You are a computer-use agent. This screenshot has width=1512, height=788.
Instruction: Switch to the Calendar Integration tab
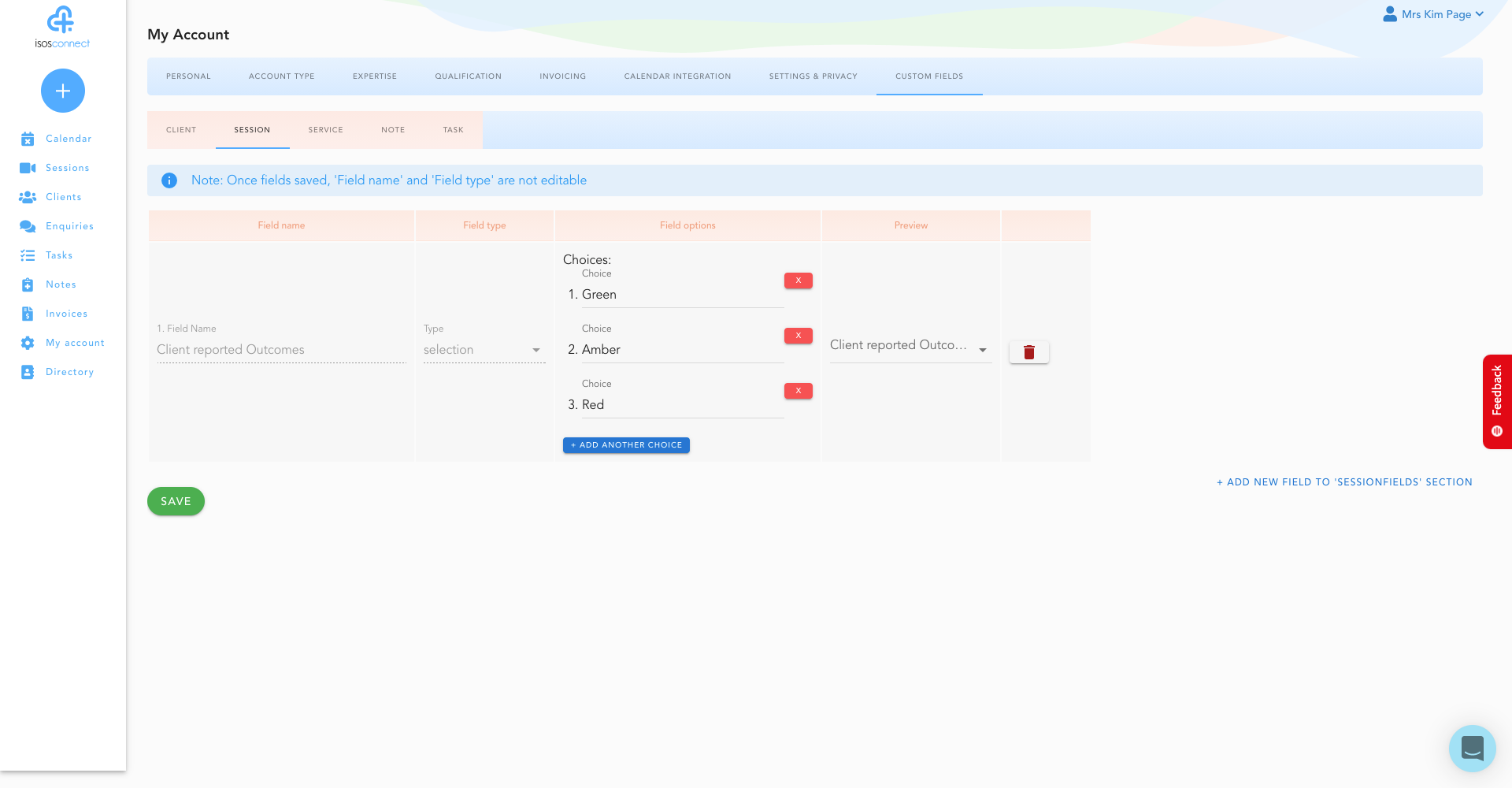[x=677, y=76]
